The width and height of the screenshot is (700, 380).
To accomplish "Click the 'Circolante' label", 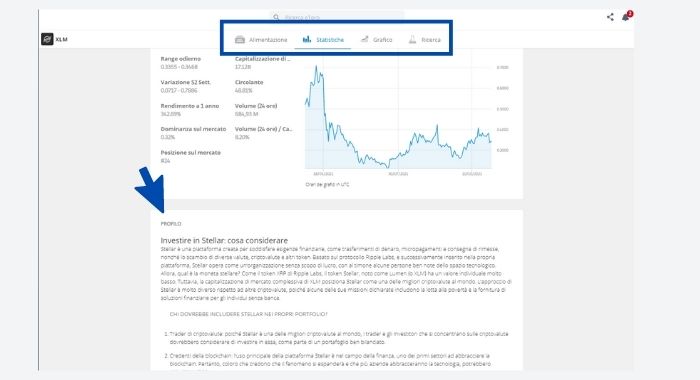I will click(249, 82).
